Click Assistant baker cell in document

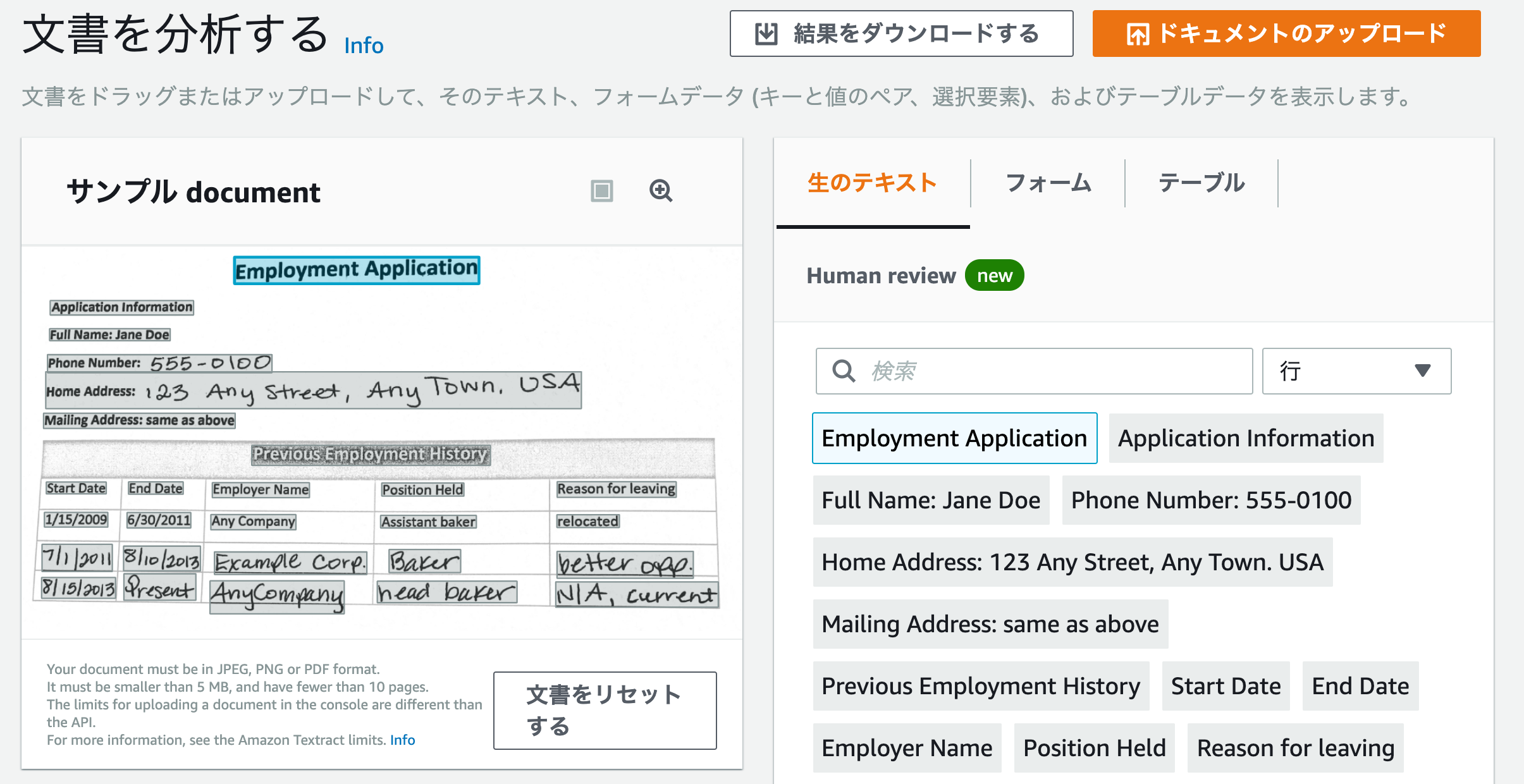[x=428, y=522]
